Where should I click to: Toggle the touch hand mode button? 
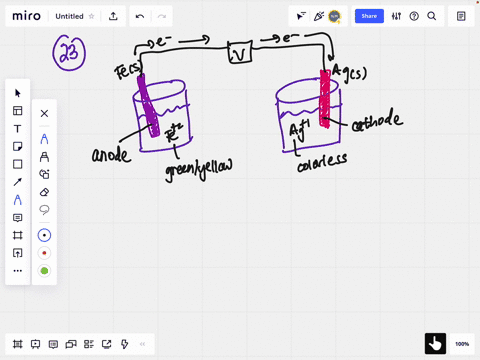tap(435, 344)
